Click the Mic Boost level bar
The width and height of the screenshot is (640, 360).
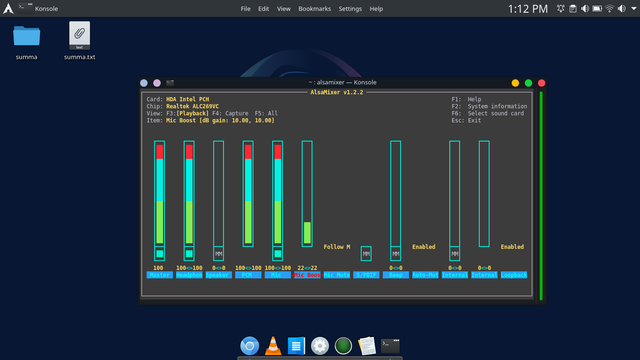[x=307, y=194]
